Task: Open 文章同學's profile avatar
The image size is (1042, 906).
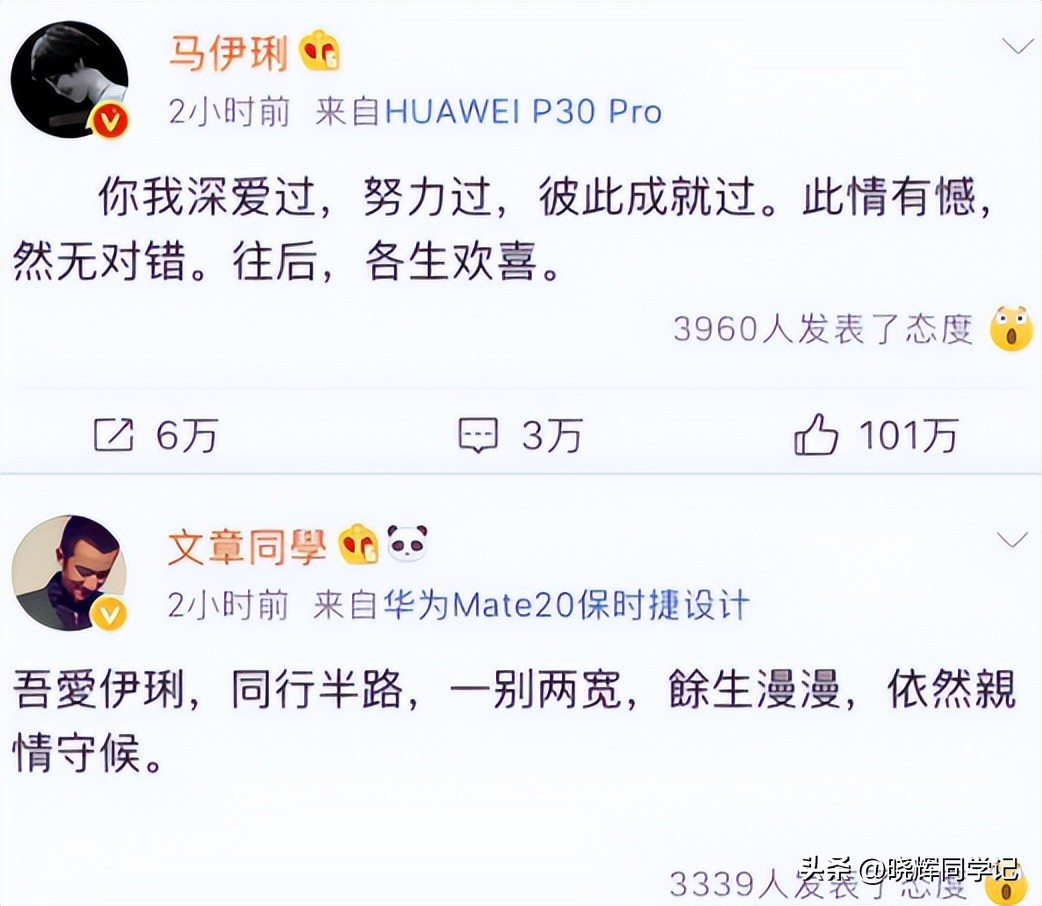Action: tap(69, 572)
